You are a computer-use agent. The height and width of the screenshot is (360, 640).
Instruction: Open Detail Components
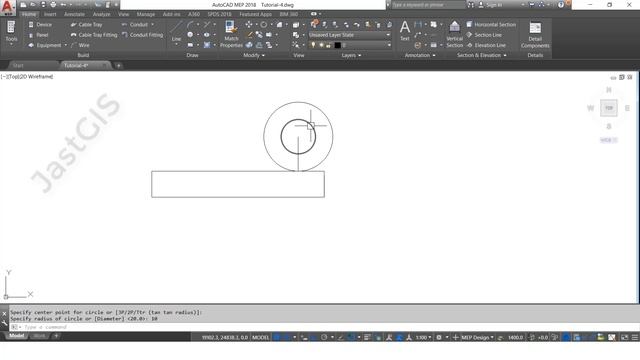(x=535, y=34)
